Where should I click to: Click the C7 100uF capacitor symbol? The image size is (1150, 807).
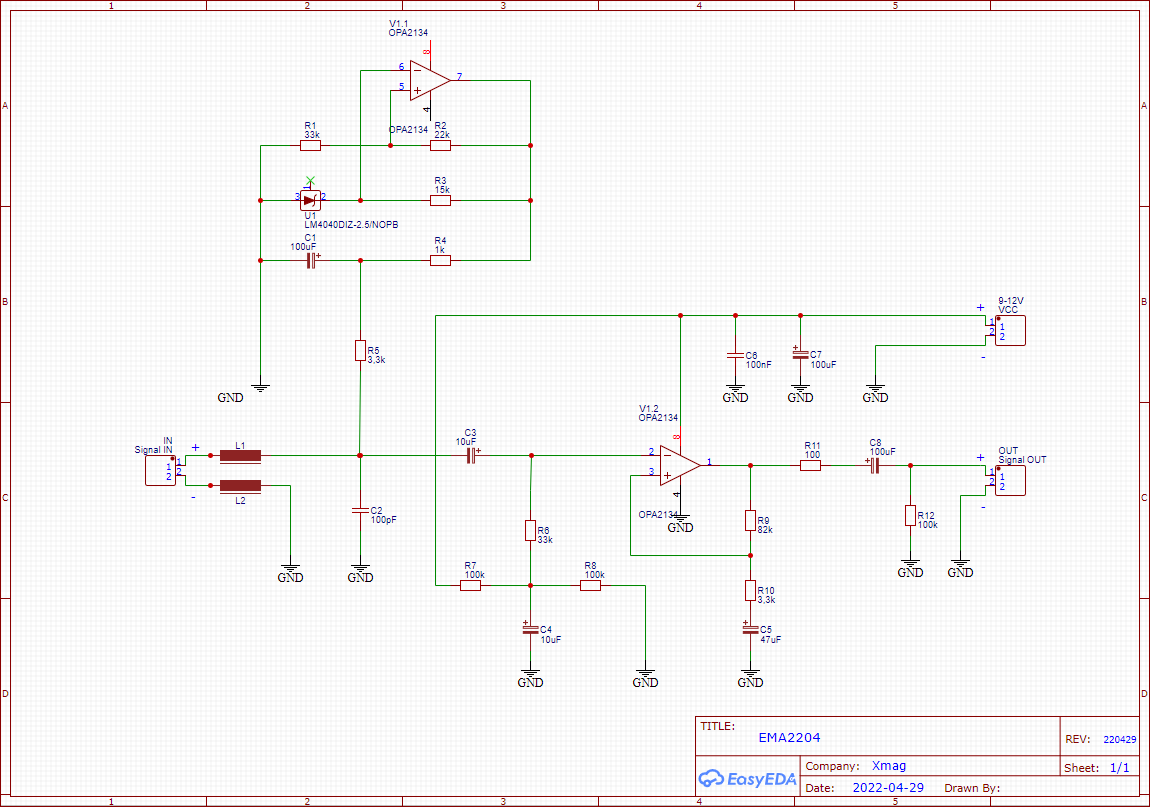pos(800,355)
